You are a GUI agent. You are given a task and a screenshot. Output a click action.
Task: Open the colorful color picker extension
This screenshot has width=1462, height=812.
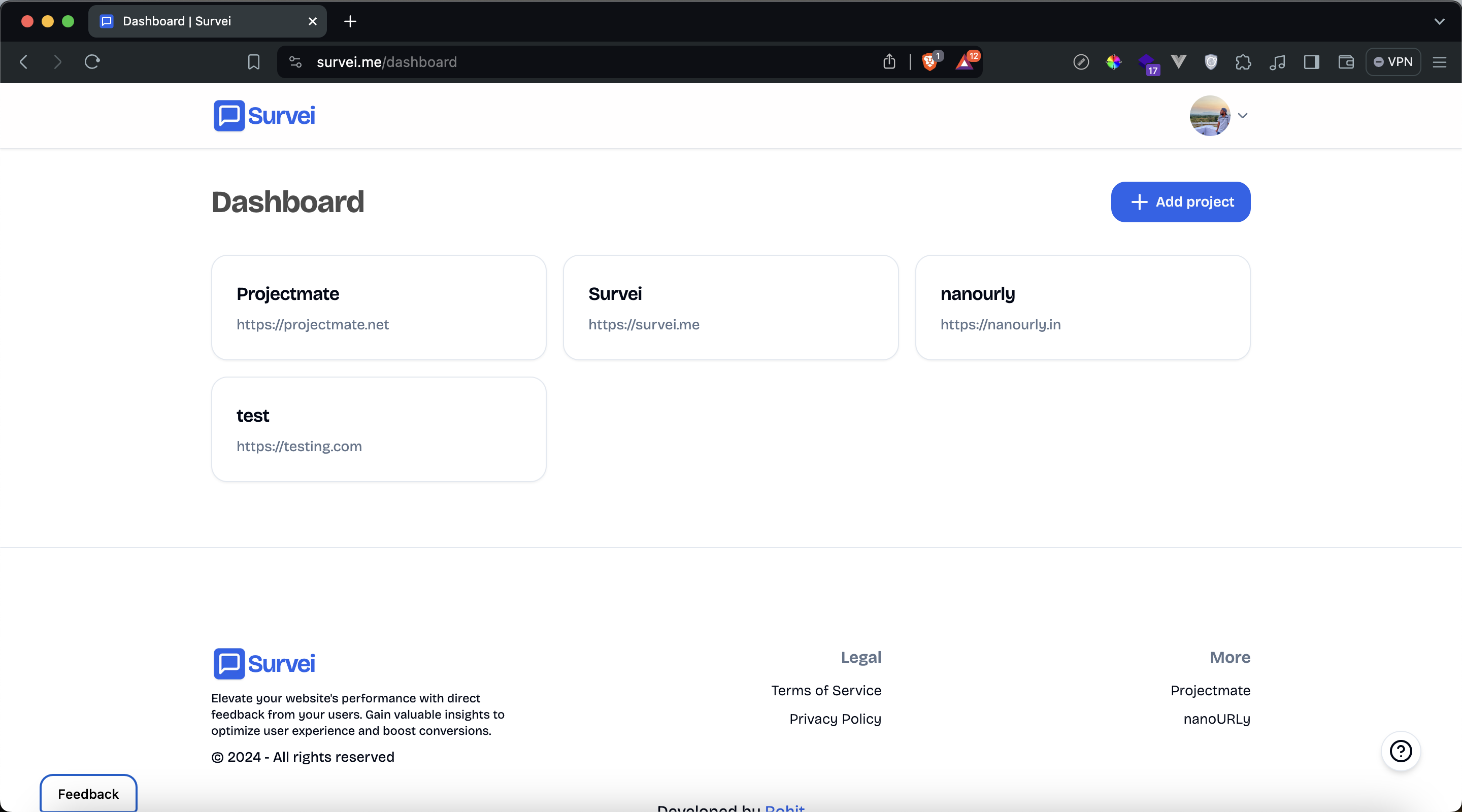(x=1114, y=62)
